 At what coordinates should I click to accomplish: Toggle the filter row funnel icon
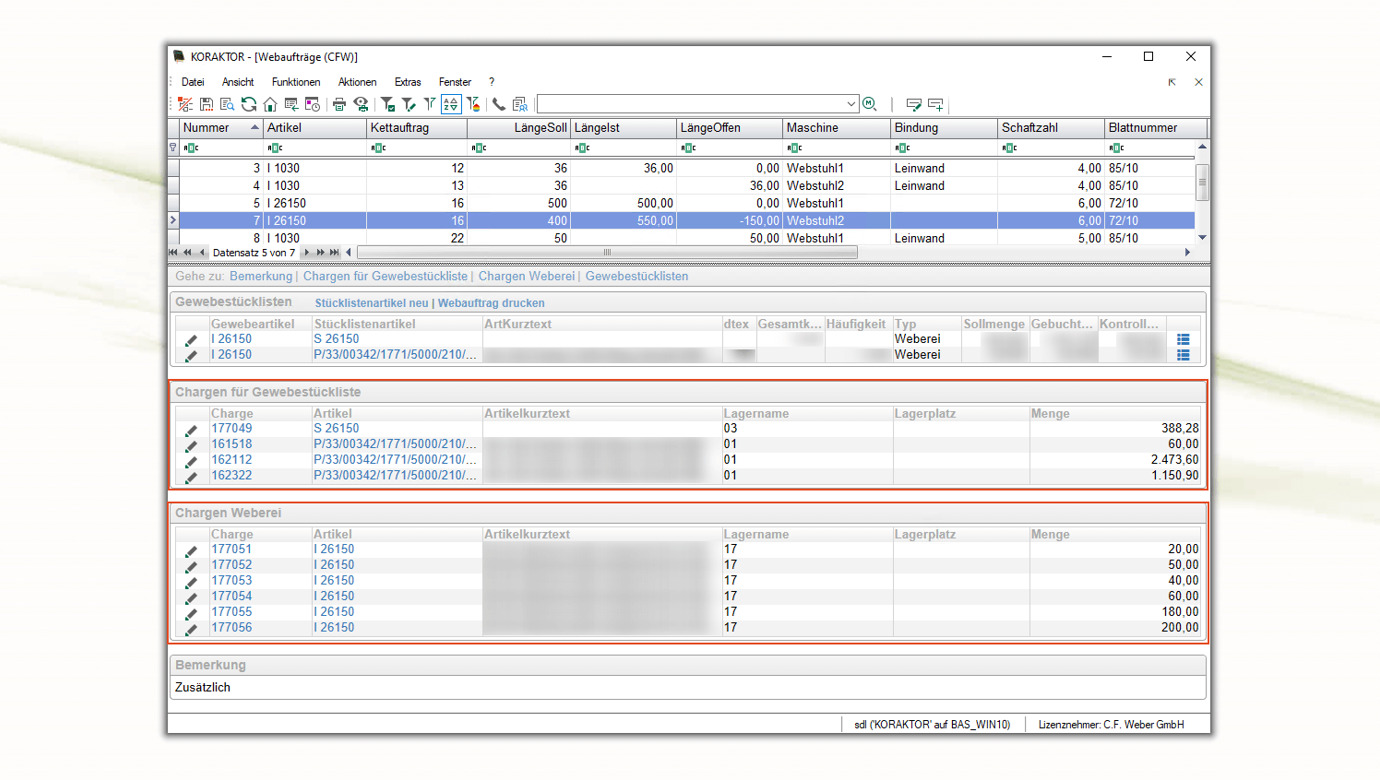point(173,148)
